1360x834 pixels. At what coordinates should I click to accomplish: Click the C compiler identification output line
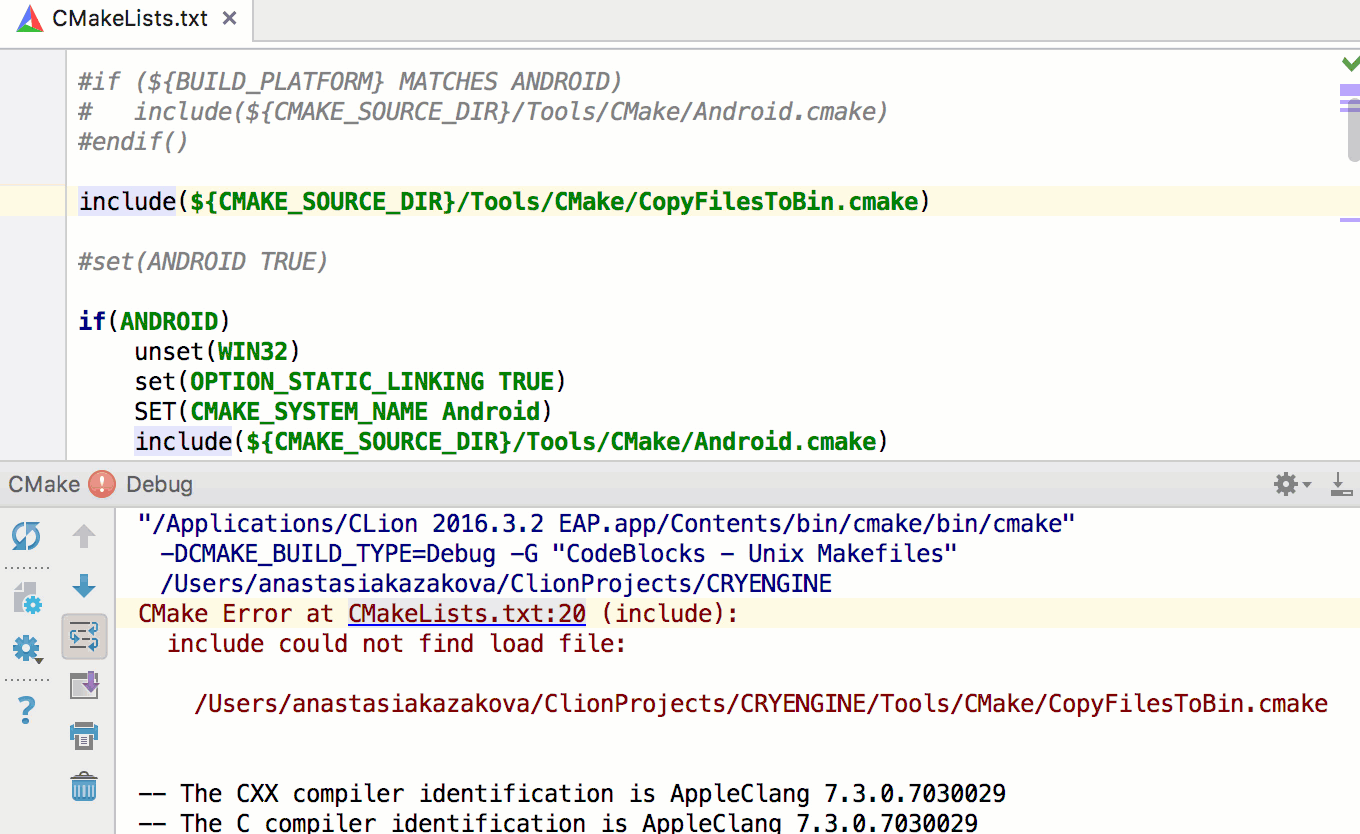click(558, 823)
